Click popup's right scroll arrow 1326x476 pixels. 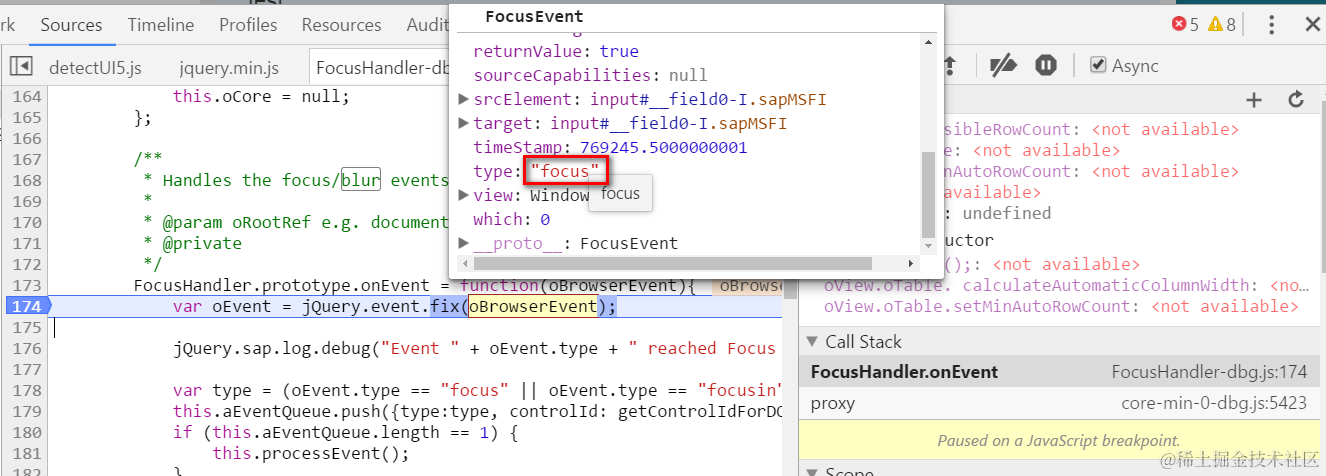pyautogui.click(x=910, y=263)
